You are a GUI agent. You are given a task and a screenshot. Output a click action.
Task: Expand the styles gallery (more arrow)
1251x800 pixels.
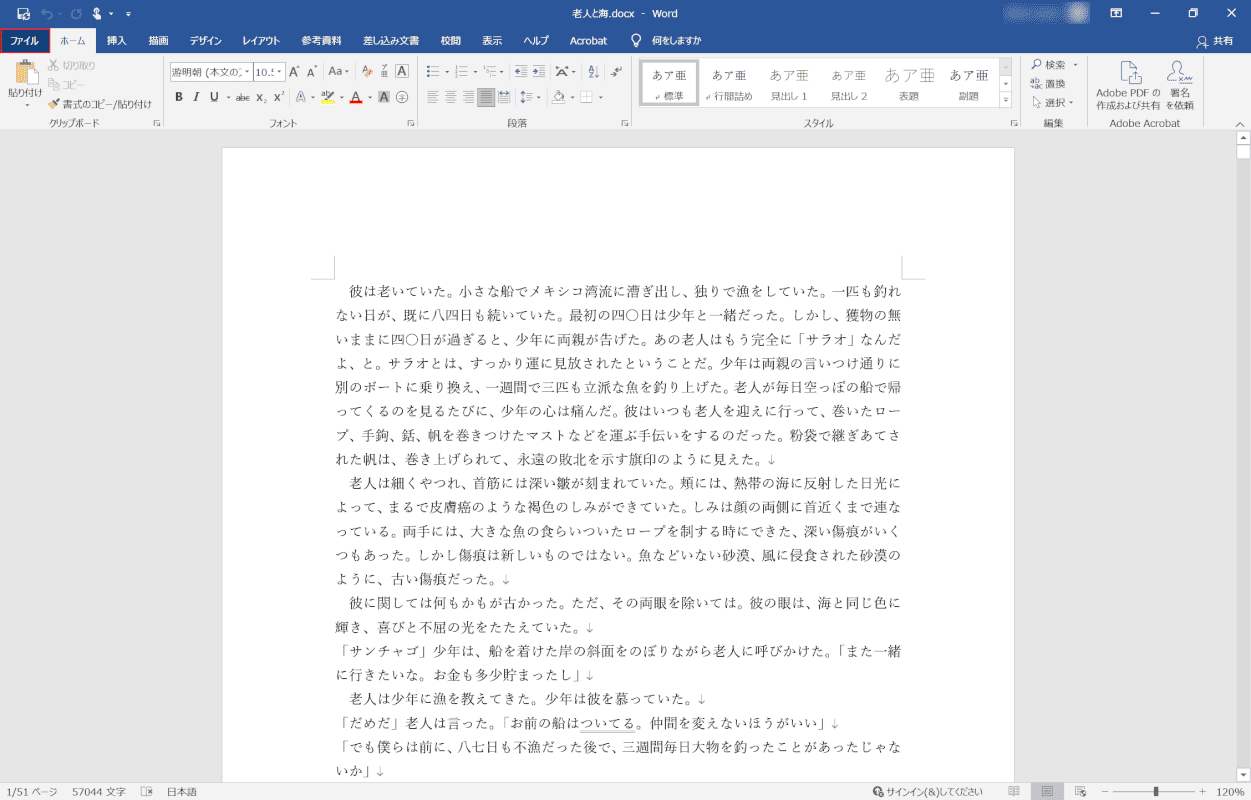tap(1006, 100)
